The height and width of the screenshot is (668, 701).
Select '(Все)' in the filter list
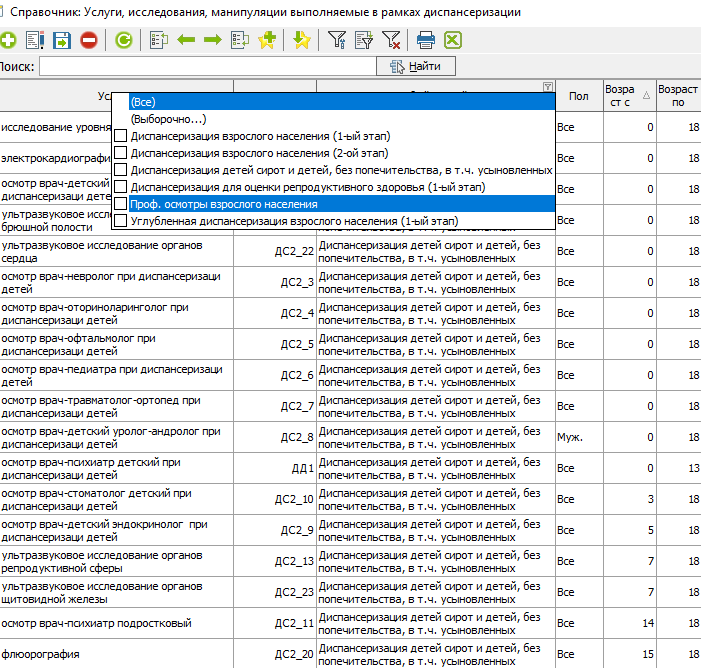point(143,102)
